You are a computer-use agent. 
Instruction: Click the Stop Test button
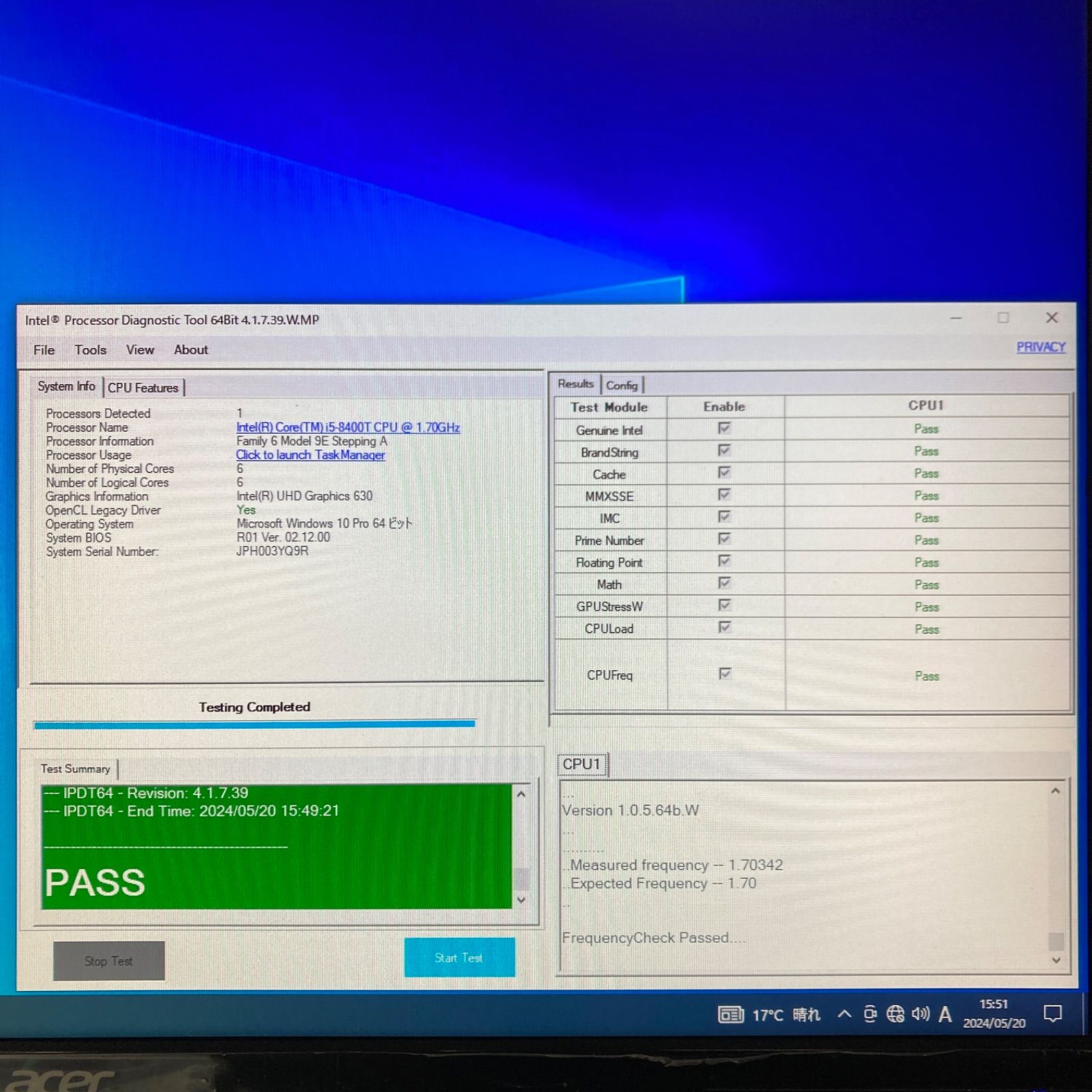tap(109, 961)
